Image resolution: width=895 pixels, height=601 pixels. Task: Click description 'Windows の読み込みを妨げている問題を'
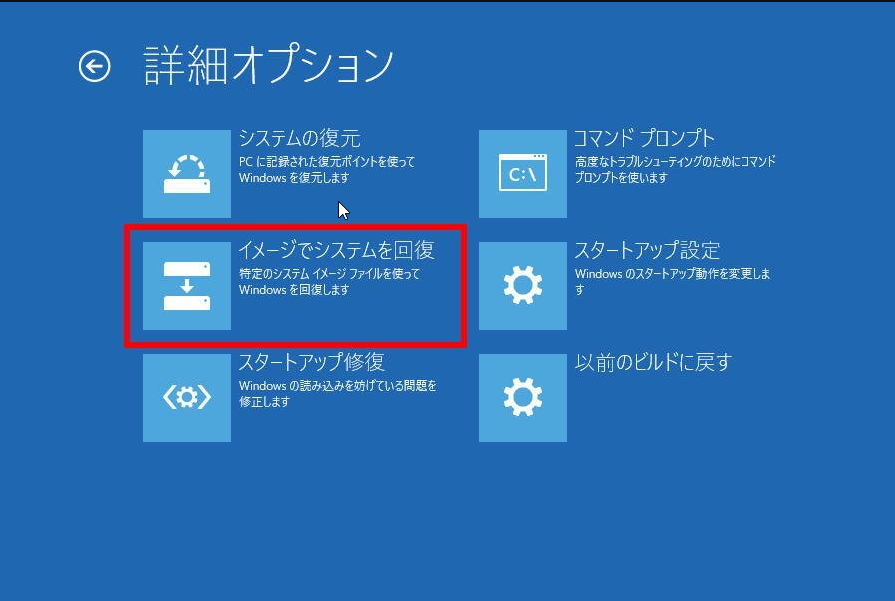point(338,386)
